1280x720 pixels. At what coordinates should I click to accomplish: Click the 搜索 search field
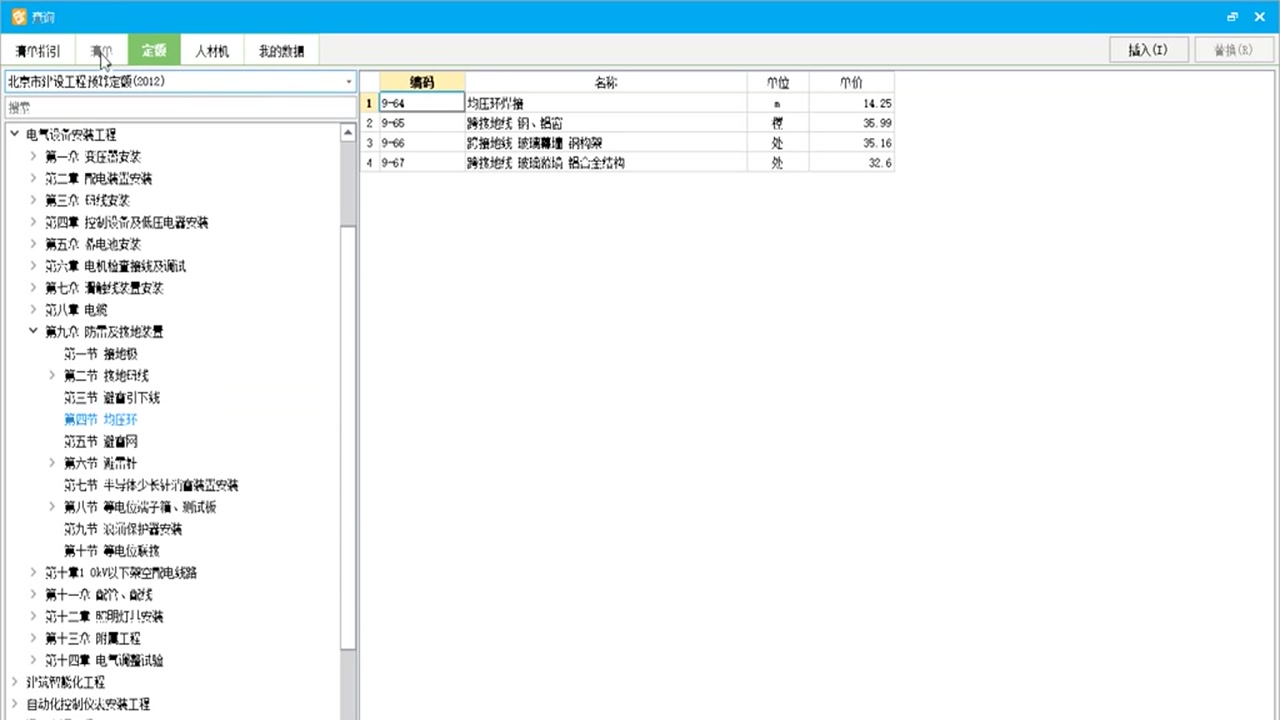[x=180, y=106]
